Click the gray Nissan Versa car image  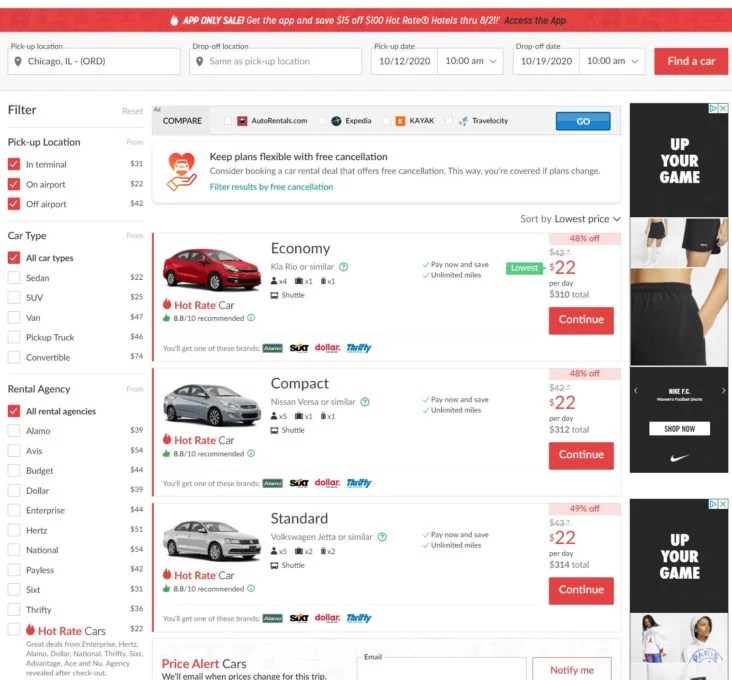click(212, 405)
